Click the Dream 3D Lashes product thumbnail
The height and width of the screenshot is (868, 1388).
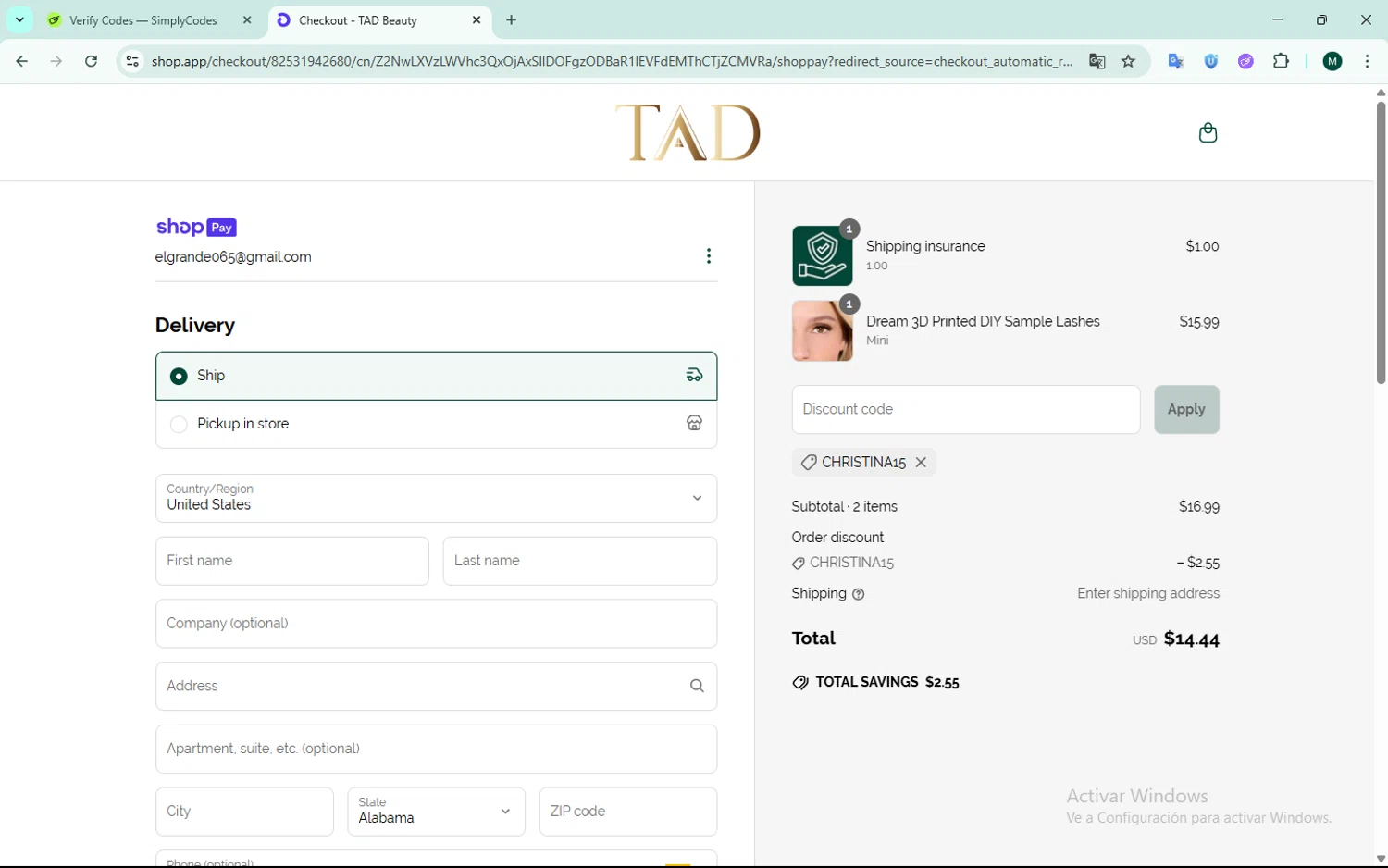point(823,330)
